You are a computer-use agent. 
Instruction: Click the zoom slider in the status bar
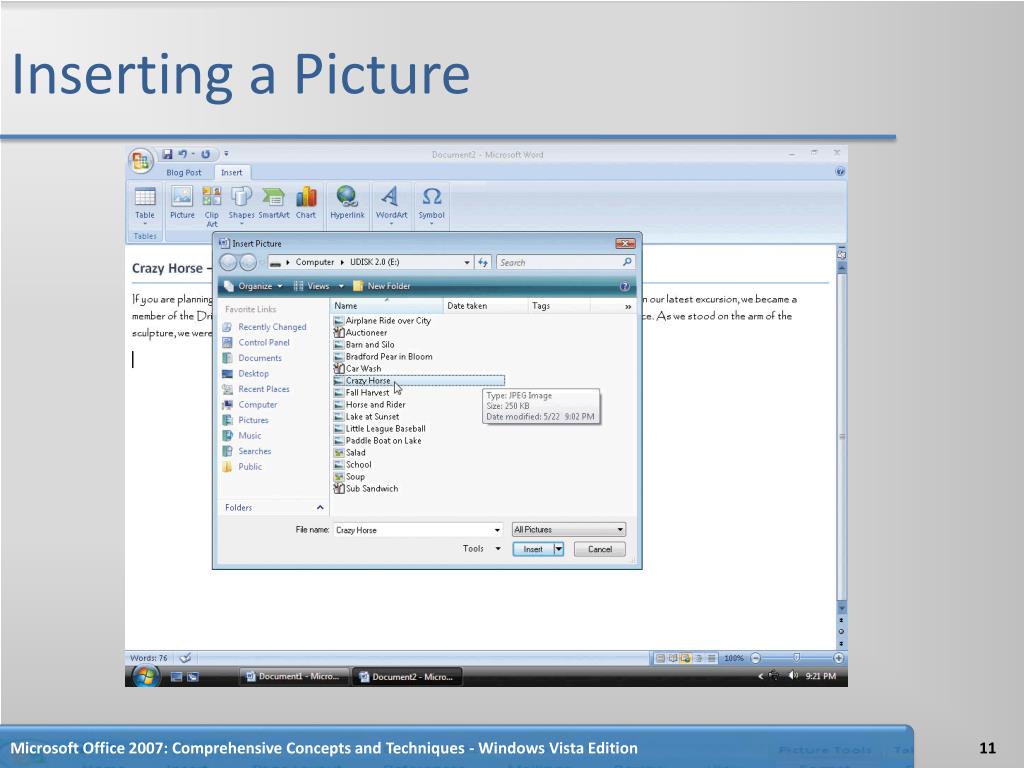pos(796,658)
